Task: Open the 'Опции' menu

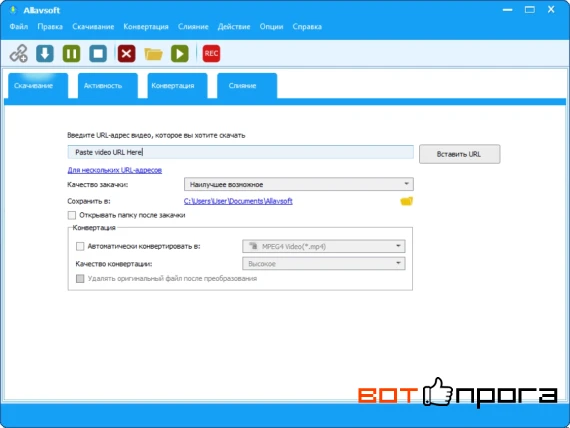Action: (271, 27)
